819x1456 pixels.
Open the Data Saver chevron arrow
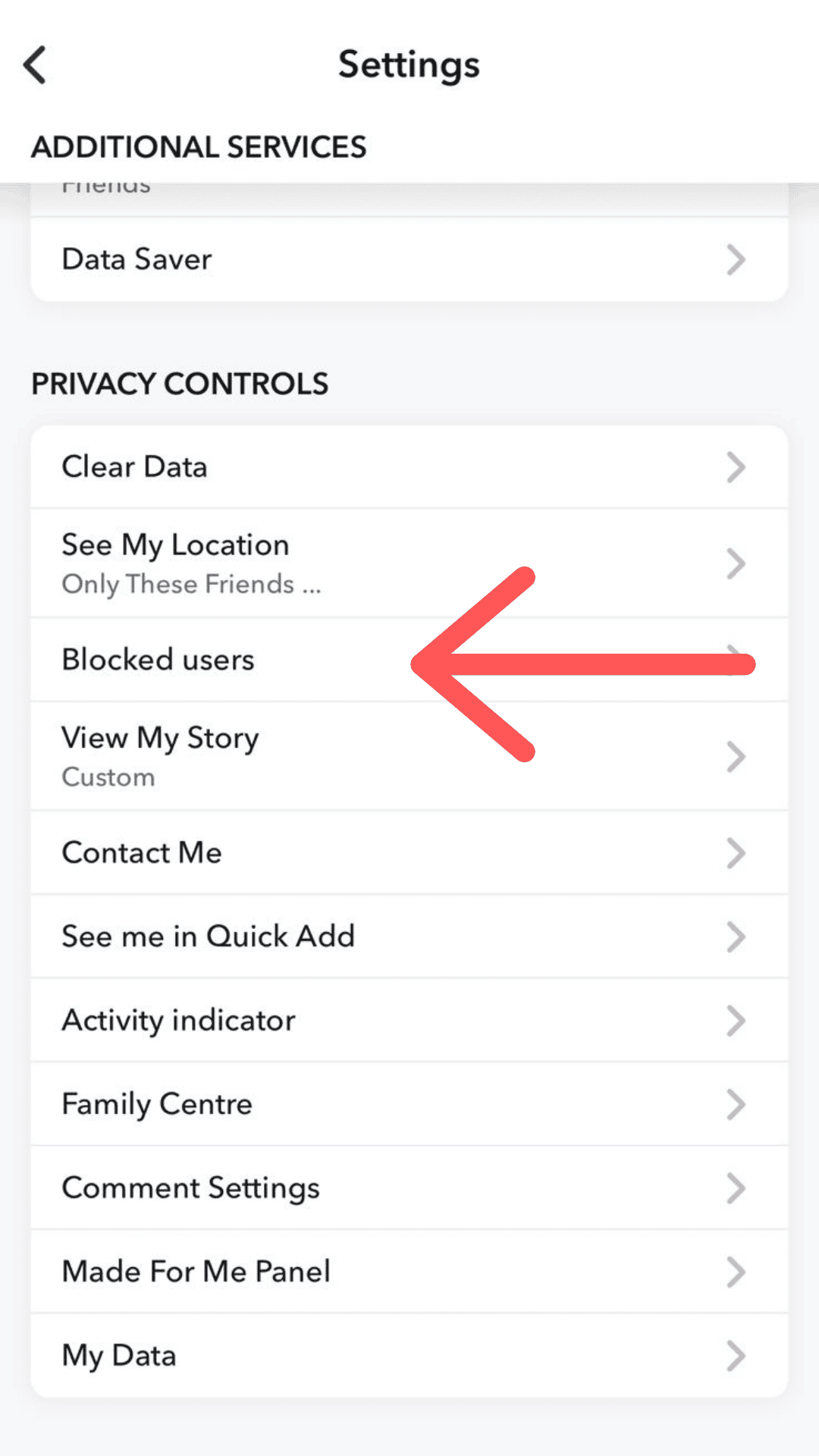tap(735, 260)
